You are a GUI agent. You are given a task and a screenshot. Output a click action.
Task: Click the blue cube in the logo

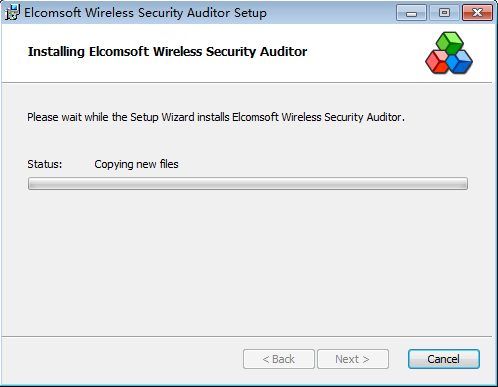460,61
